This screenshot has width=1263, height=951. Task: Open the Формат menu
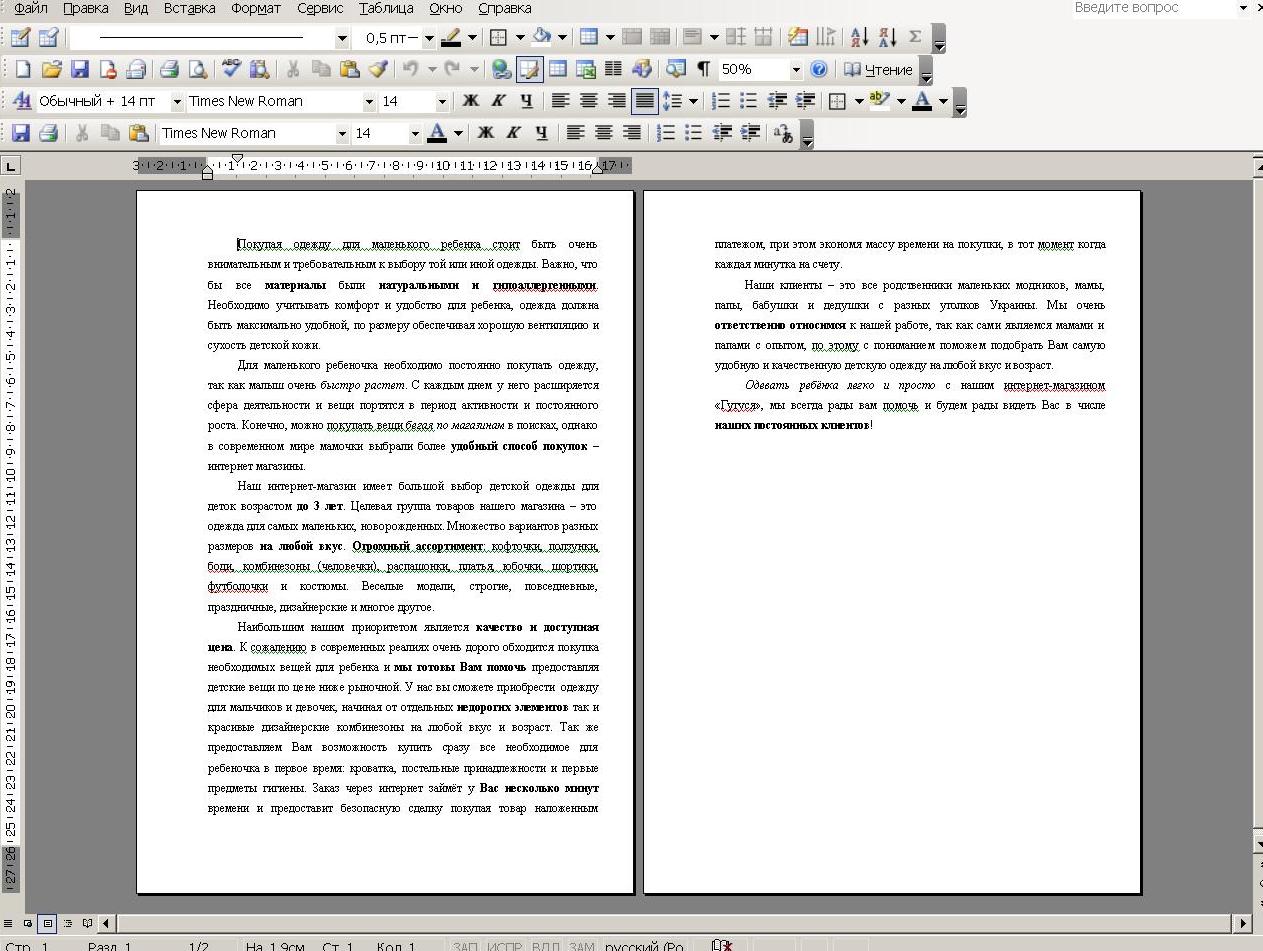click(256, 8)
